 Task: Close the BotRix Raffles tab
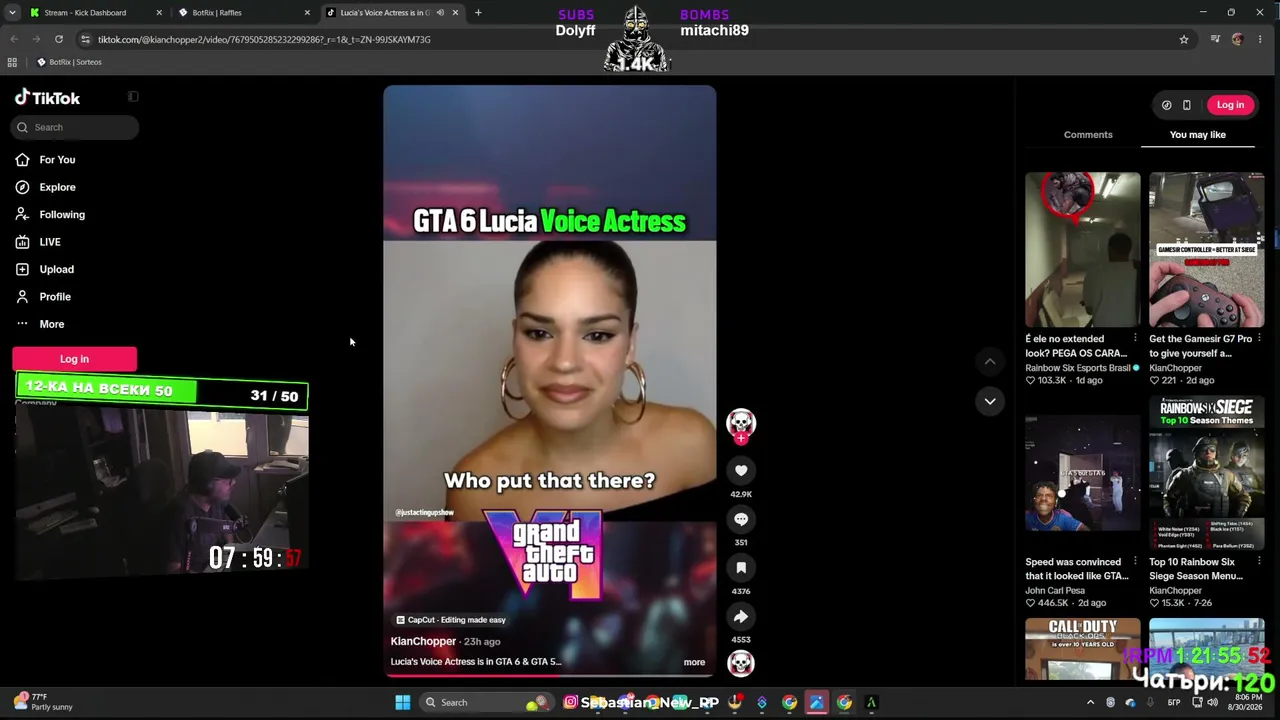307,13
